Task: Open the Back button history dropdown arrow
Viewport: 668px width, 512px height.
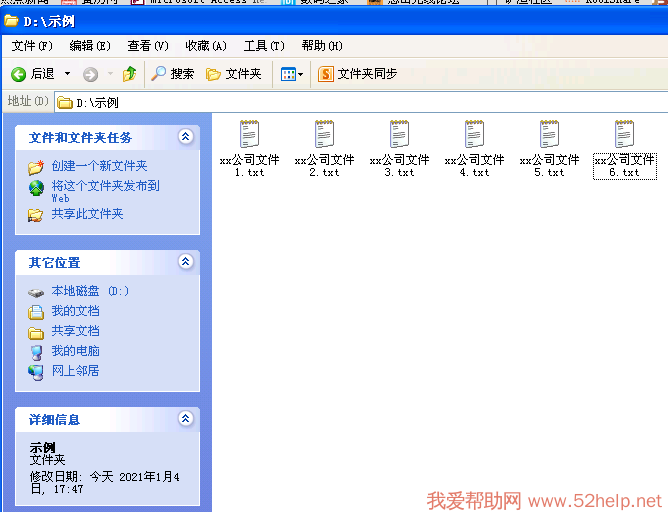Action: click(x=68, y=74)
